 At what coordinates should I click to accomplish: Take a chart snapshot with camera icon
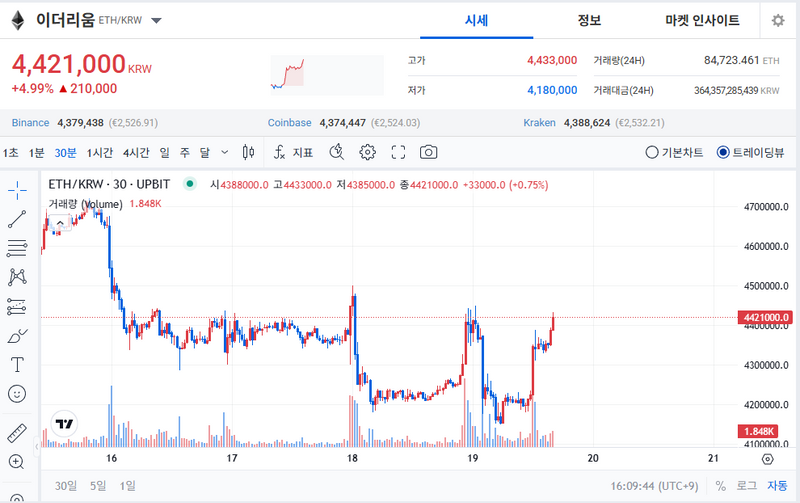tap(428, 152)
